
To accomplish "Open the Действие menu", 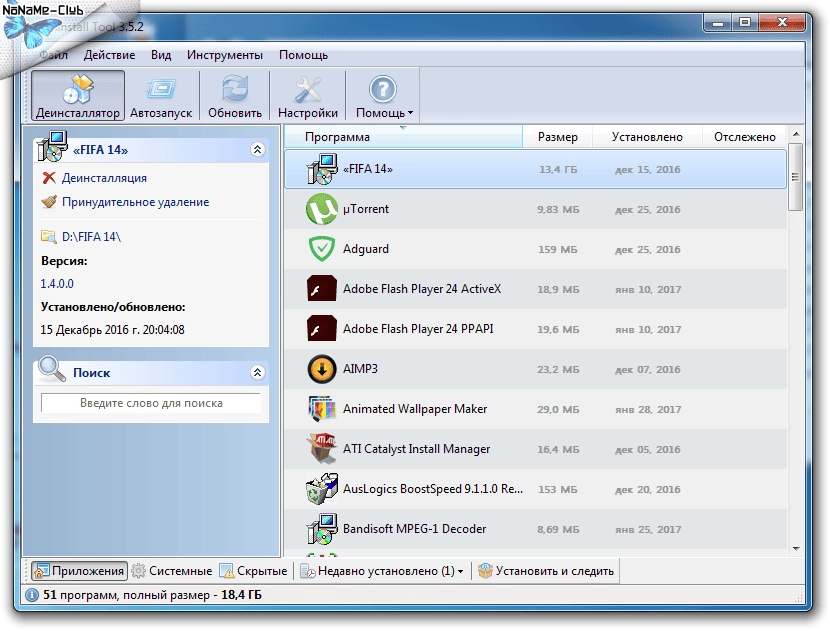I will (110, 55).
